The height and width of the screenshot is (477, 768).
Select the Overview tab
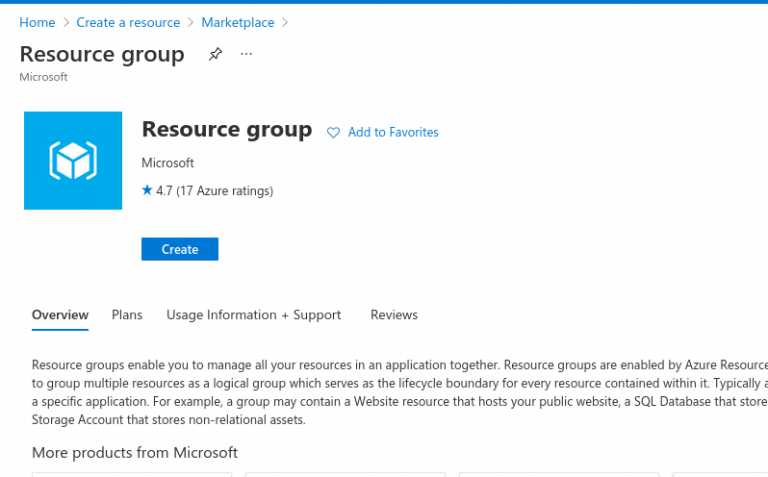point(60,315)
